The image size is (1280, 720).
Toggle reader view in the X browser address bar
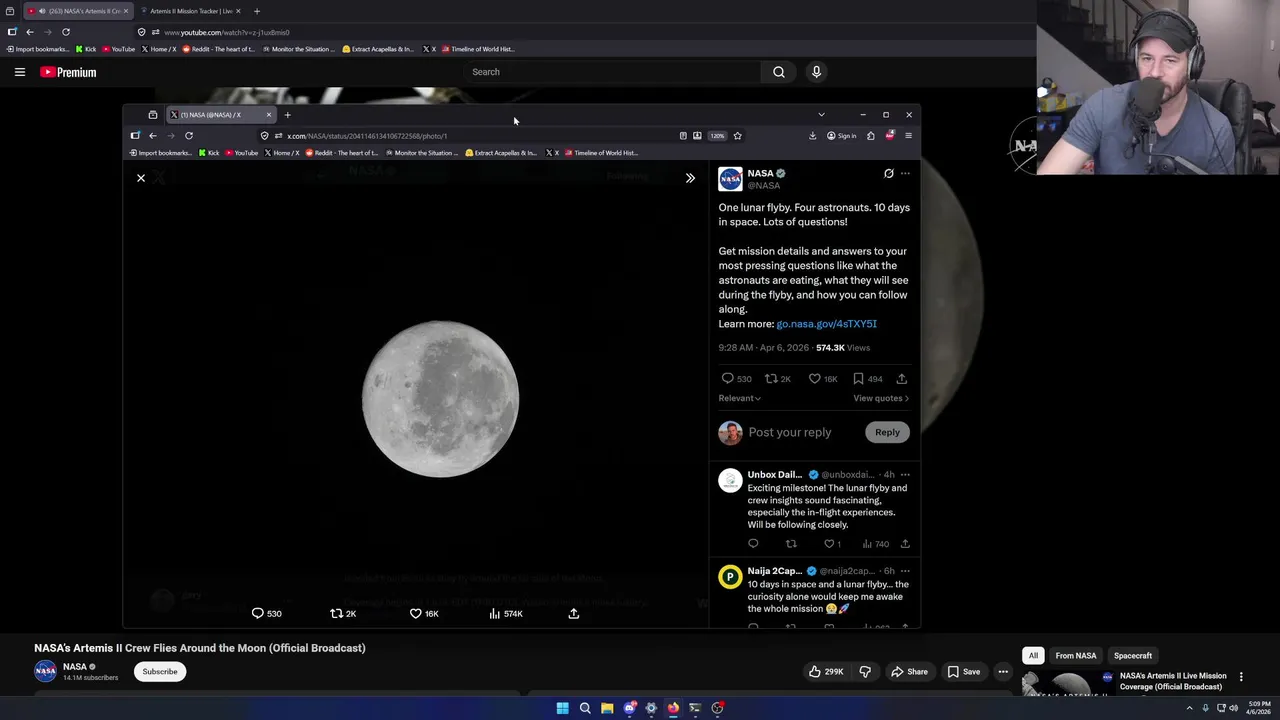683,136
